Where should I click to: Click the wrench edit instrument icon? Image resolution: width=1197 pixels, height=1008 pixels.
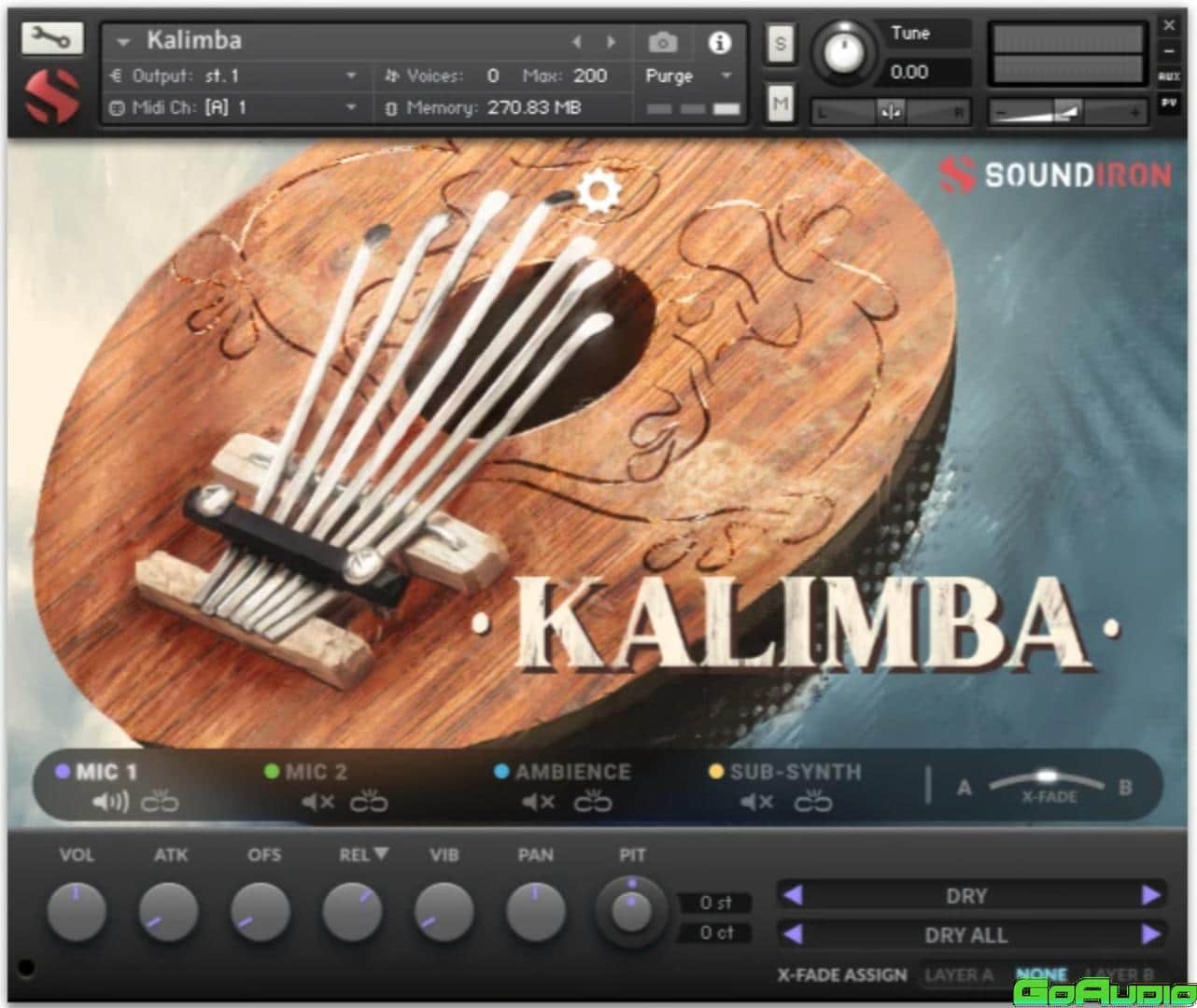pos(50,37)
